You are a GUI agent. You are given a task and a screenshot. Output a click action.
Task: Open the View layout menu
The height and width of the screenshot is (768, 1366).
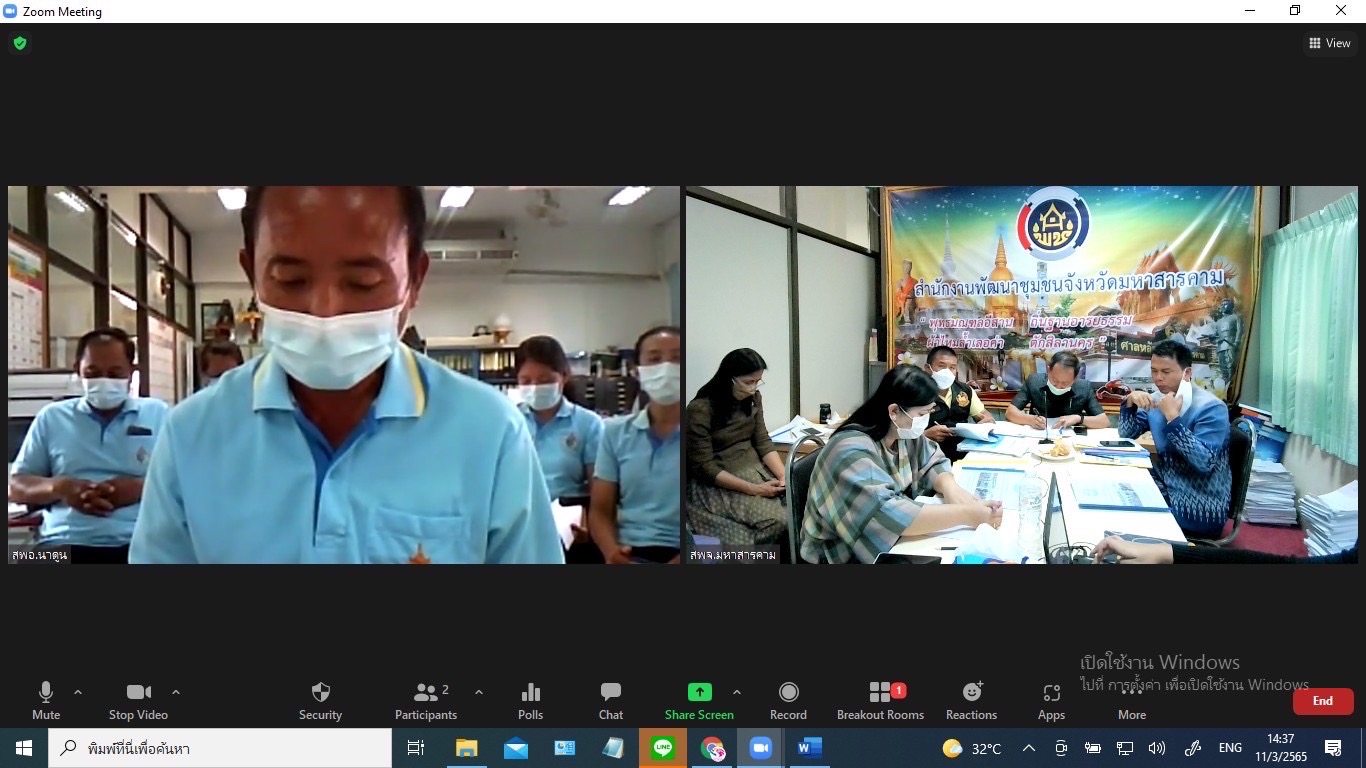click(1330, 43)
